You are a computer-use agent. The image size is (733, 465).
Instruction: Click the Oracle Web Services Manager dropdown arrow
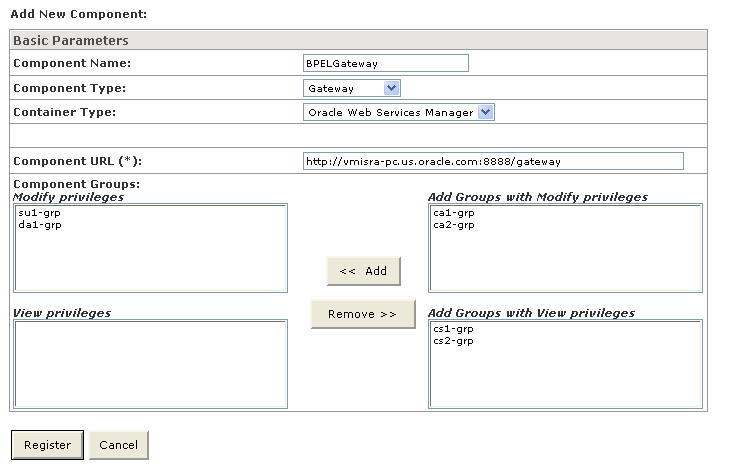(486, 113)
